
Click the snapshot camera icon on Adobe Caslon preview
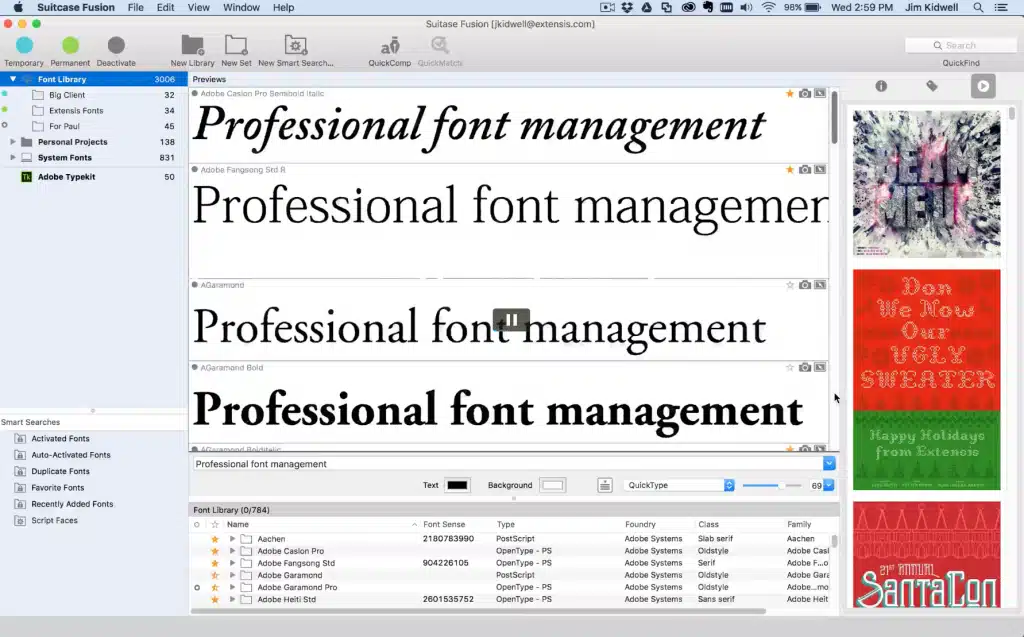pos(805,92)
